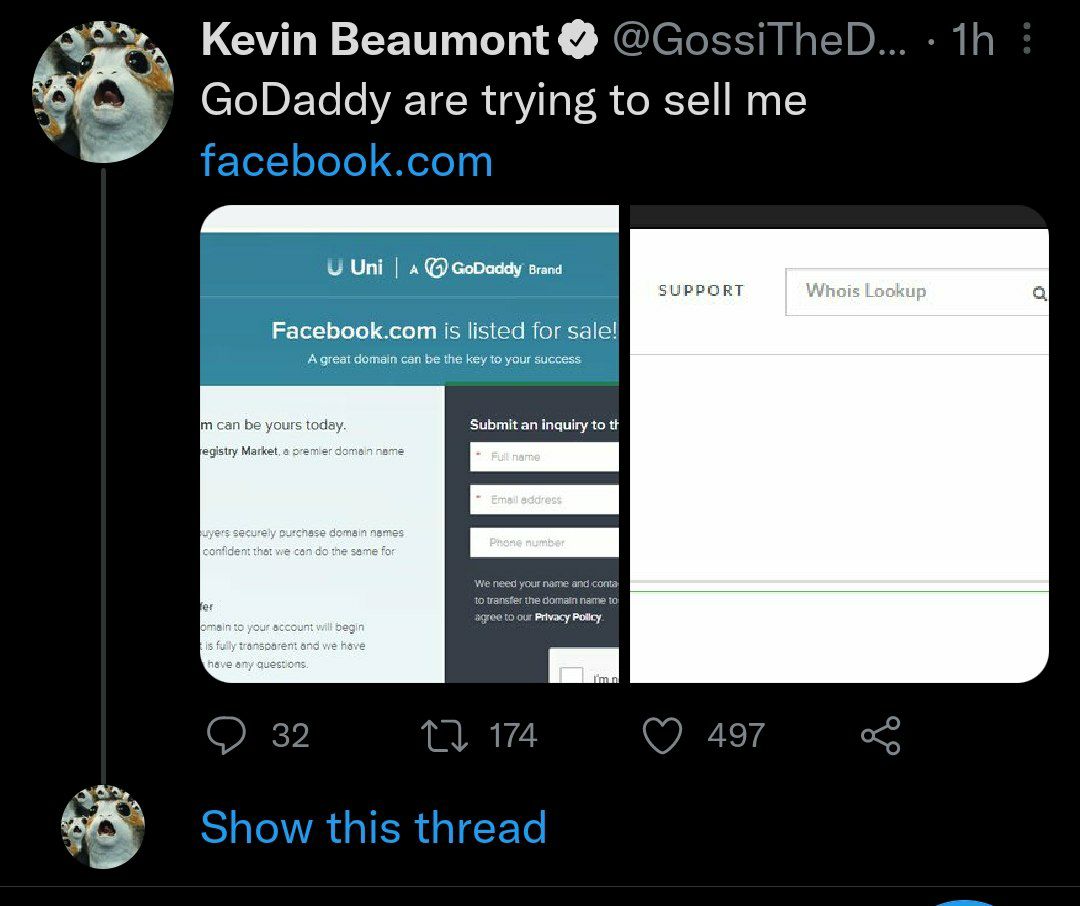The image size is (1080, 906).
Task: Open the three-dot more options menu
Action: tap(1026, 39)
